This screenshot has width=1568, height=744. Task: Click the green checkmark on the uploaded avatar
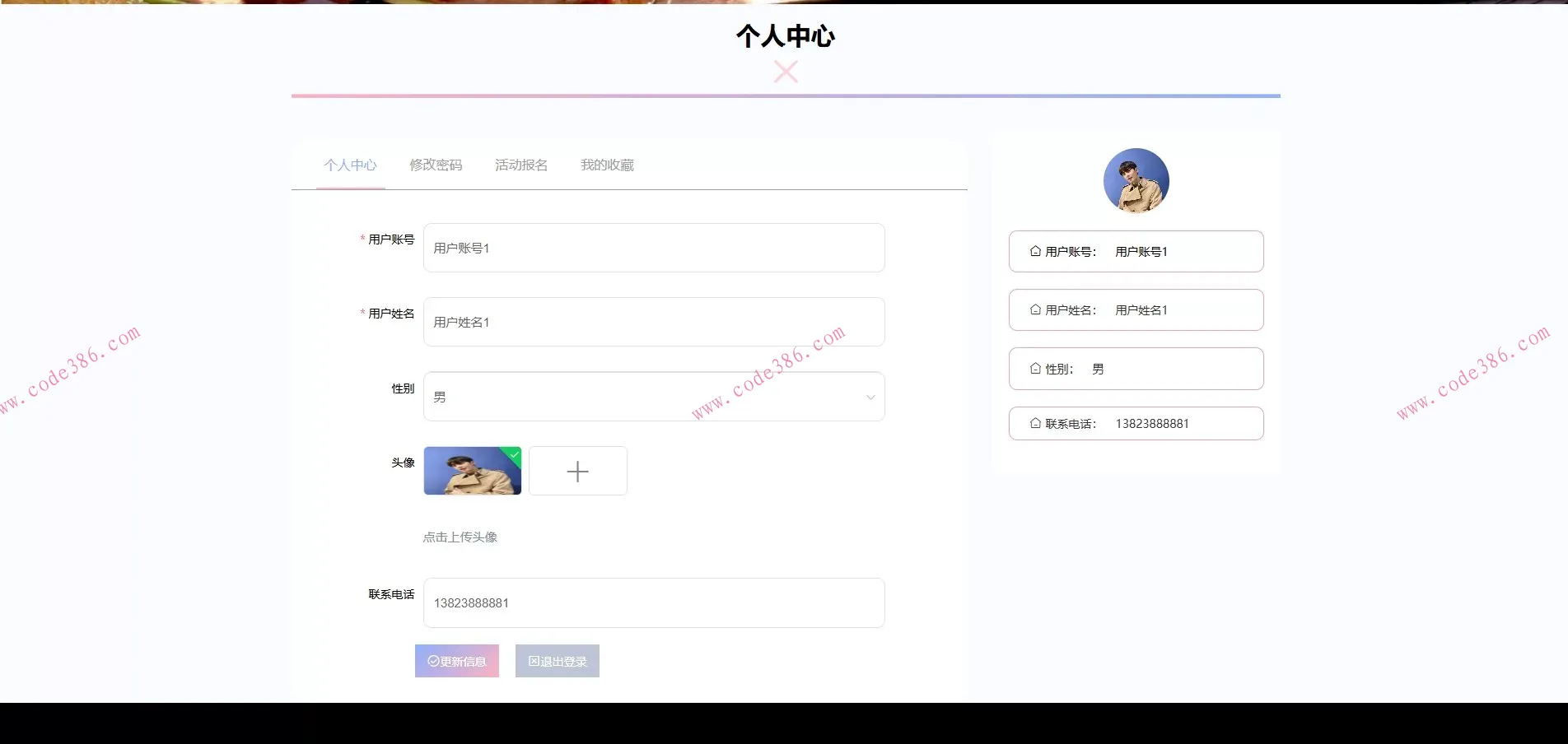click(x=513, y=454)
